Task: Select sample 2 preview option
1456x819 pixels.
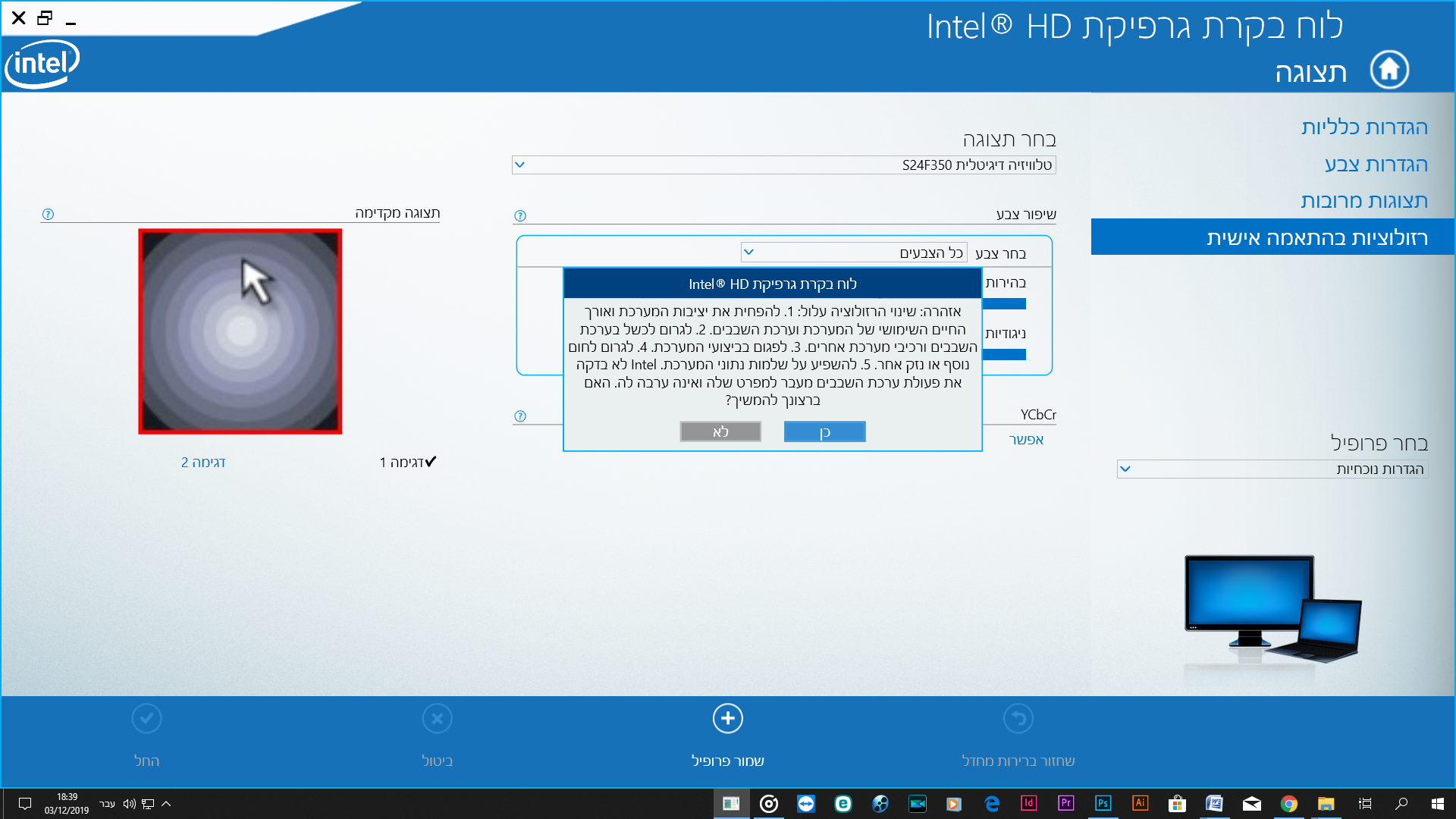Action: pos(203,462)
